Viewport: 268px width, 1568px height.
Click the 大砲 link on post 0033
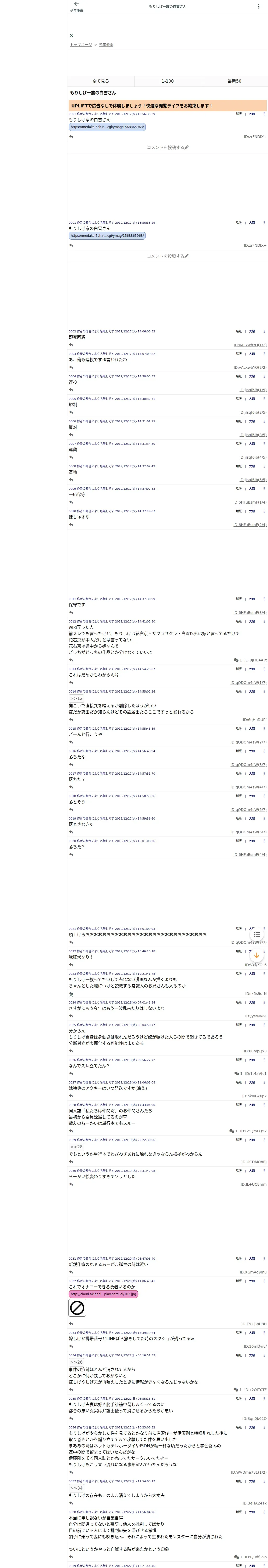click(252, 1333)
